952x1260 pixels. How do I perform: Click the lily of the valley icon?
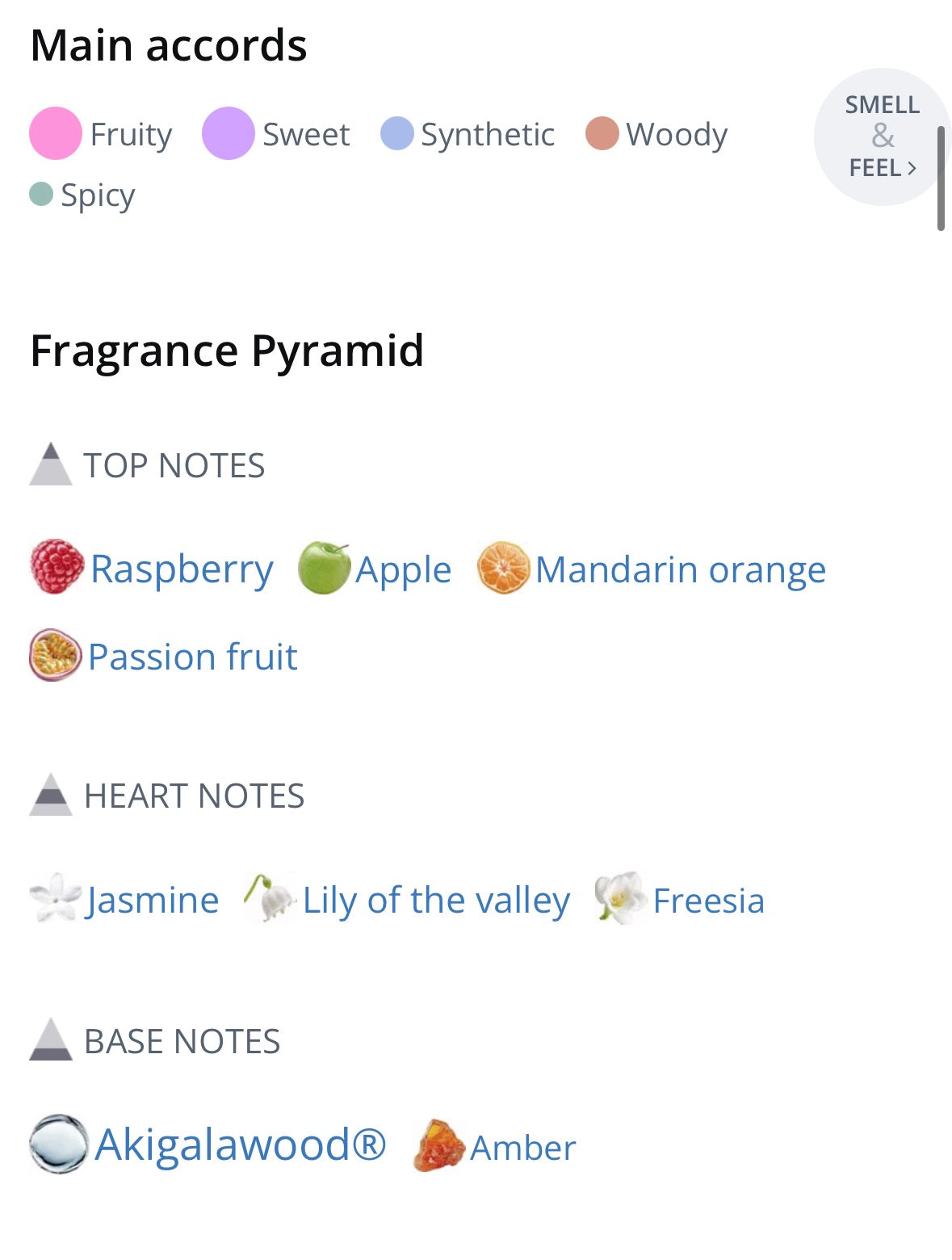point(270,898)
